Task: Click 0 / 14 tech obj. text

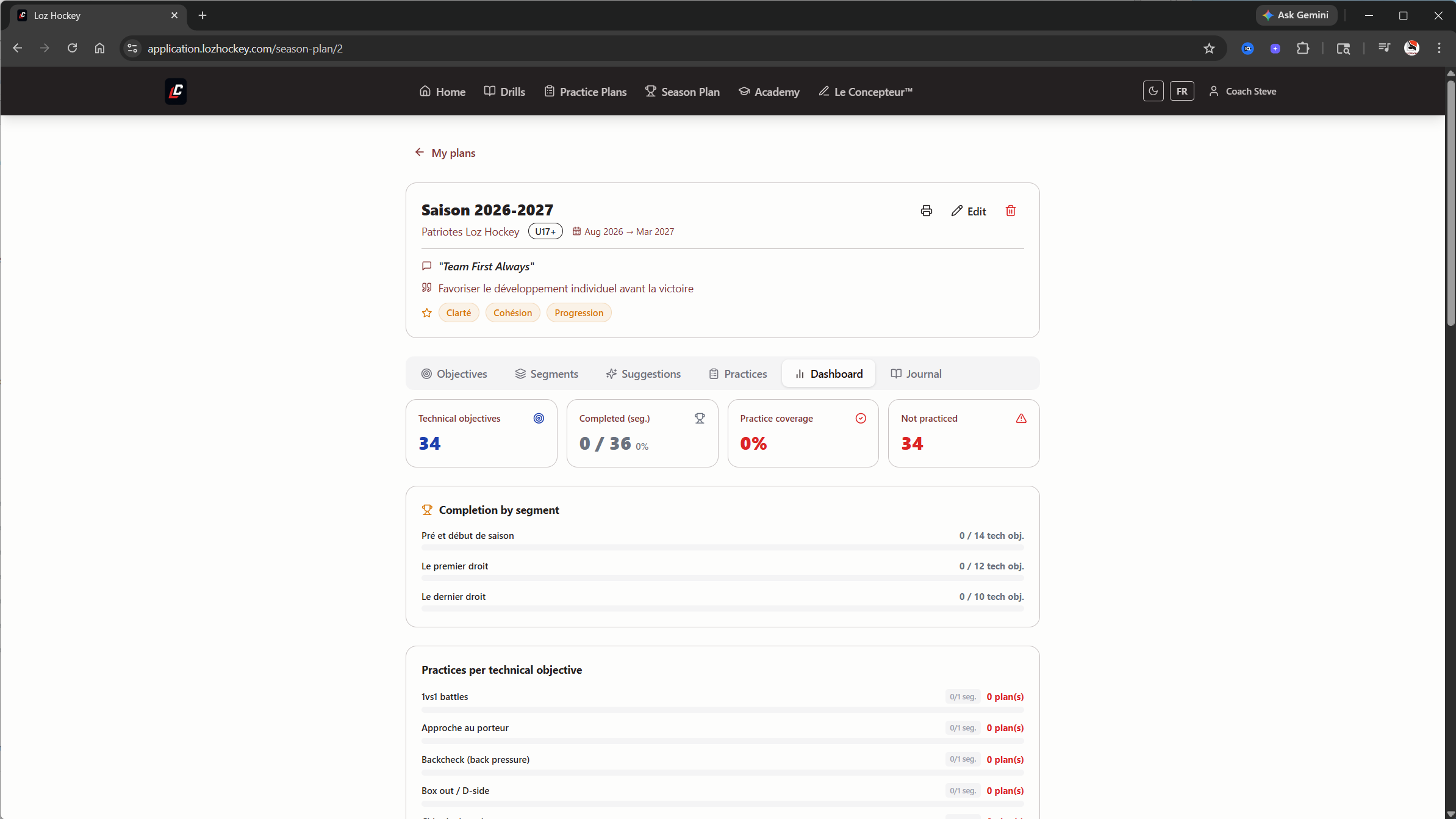Action: click(991, 536)
